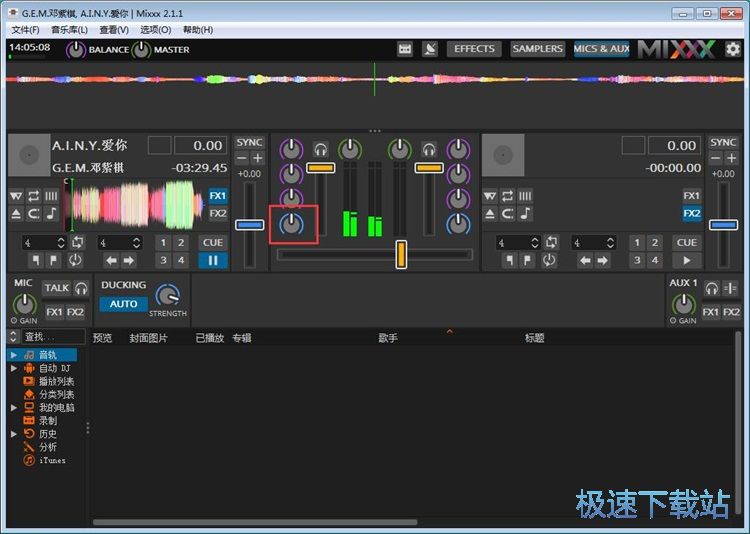The width and height of the screenshot is (750, 534).
Task: Toggle left deck headphone pre-listen
Action: point(321,149)
